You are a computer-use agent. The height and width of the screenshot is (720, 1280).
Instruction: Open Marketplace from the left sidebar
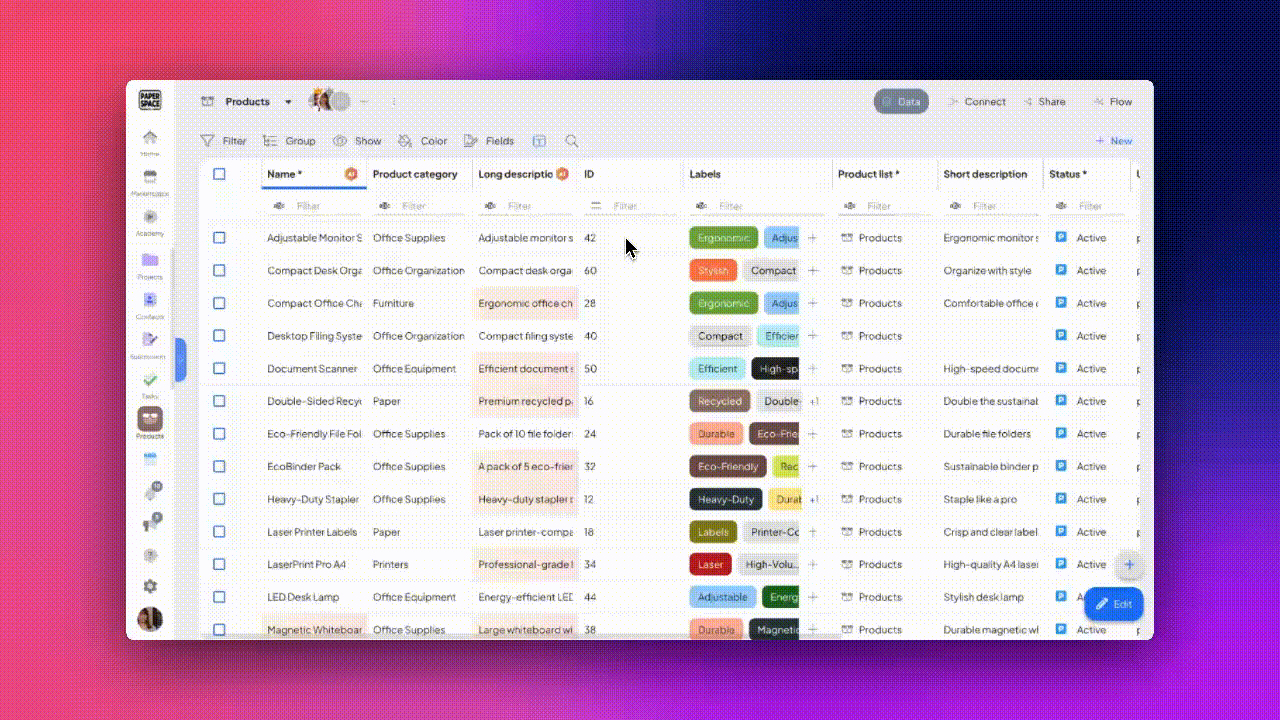pos(150,179)
